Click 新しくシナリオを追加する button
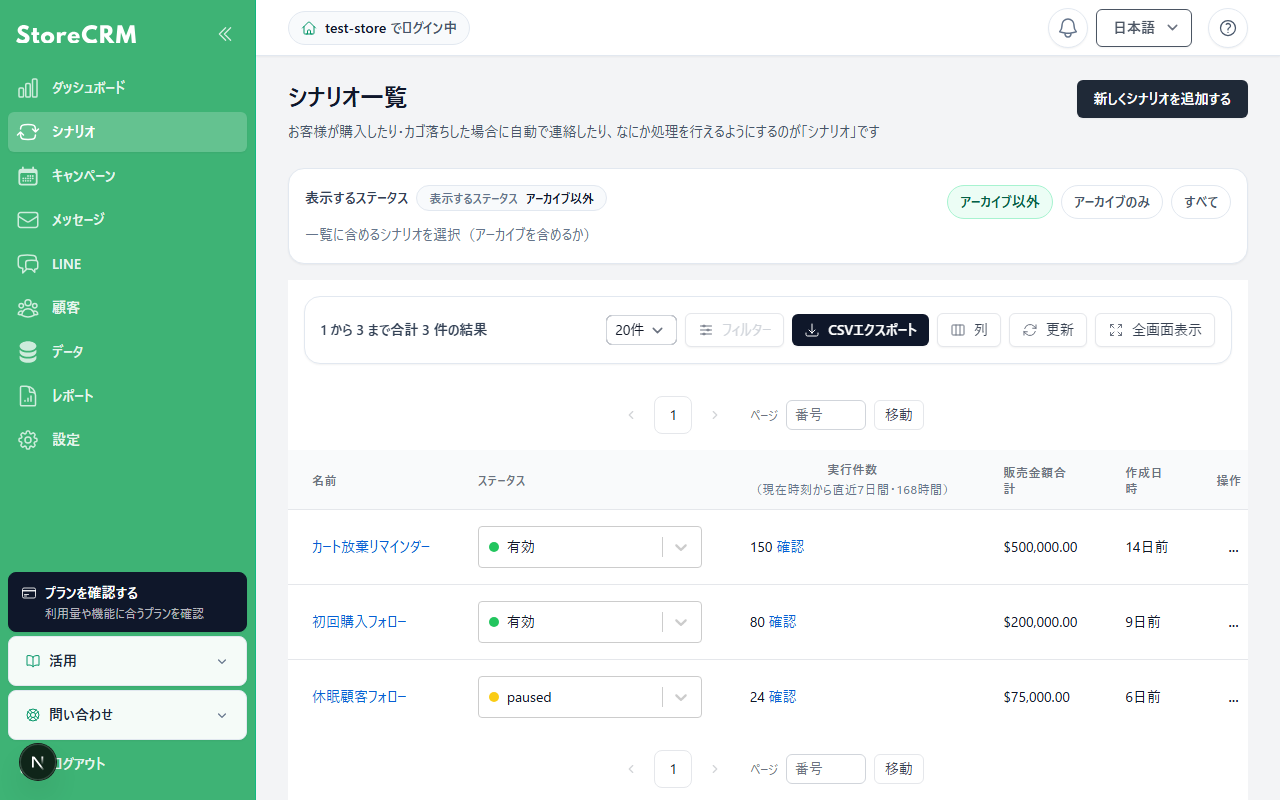The image size is (1280, 800). [1162, 99]
